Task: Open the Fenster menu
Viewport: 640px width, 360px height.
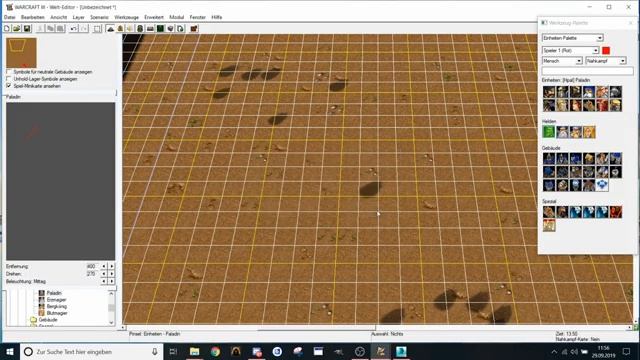Action: (198, 17)
